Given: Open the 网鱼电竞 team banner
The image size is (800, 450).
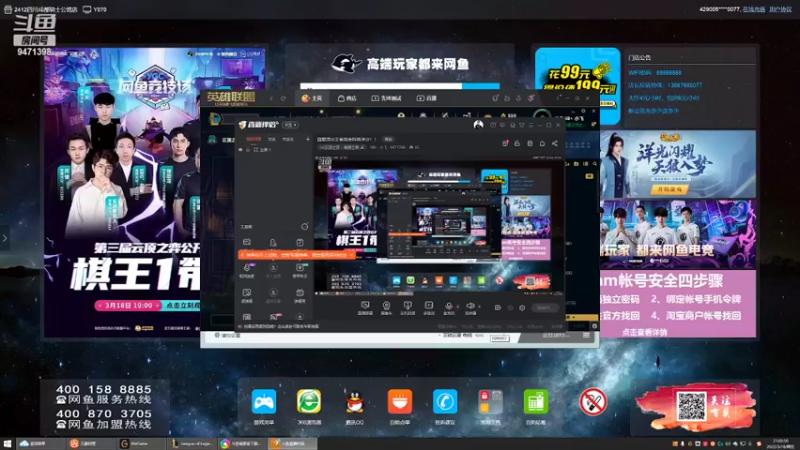Looking at the screenshot, I should point(678,234).
